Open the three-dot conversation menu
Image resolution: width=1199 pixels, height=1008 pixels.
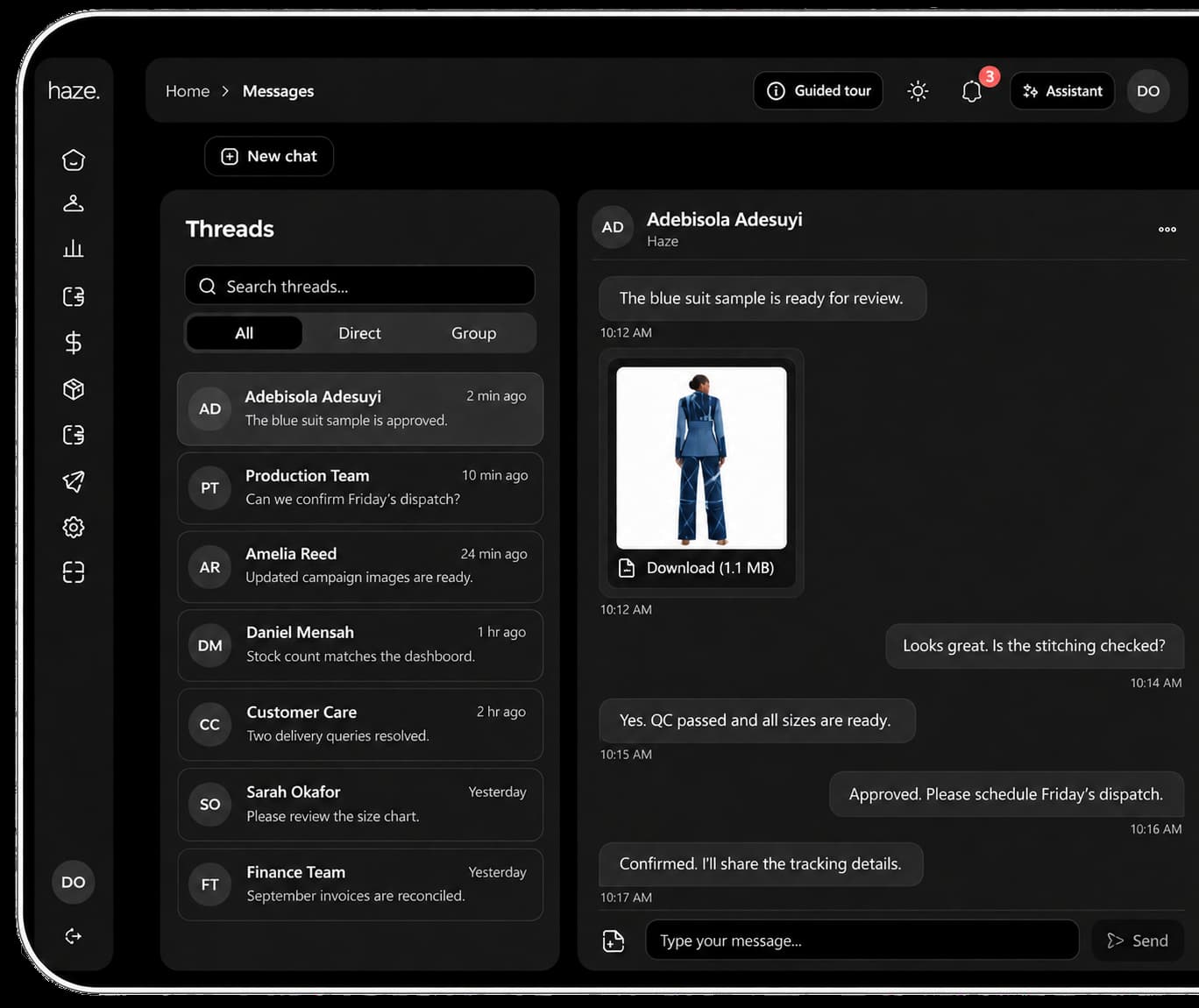click(x=1167, y=230)
